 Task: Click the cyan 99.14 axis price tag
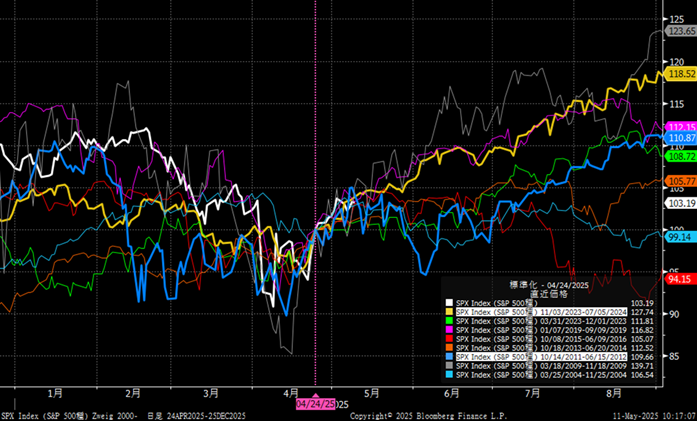point(681,237)
